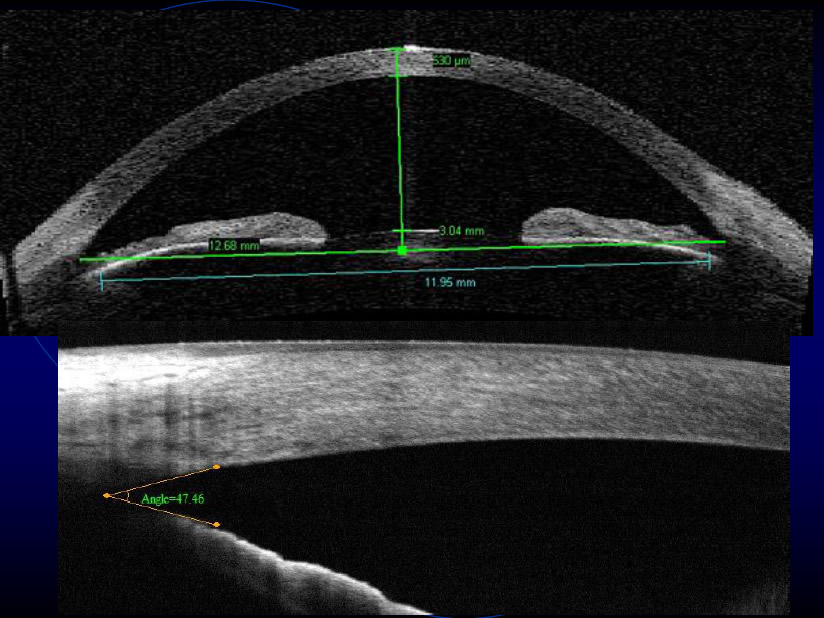Click the upper orange angle endpoint
The image size is (824, 618).
coord(217,467)
